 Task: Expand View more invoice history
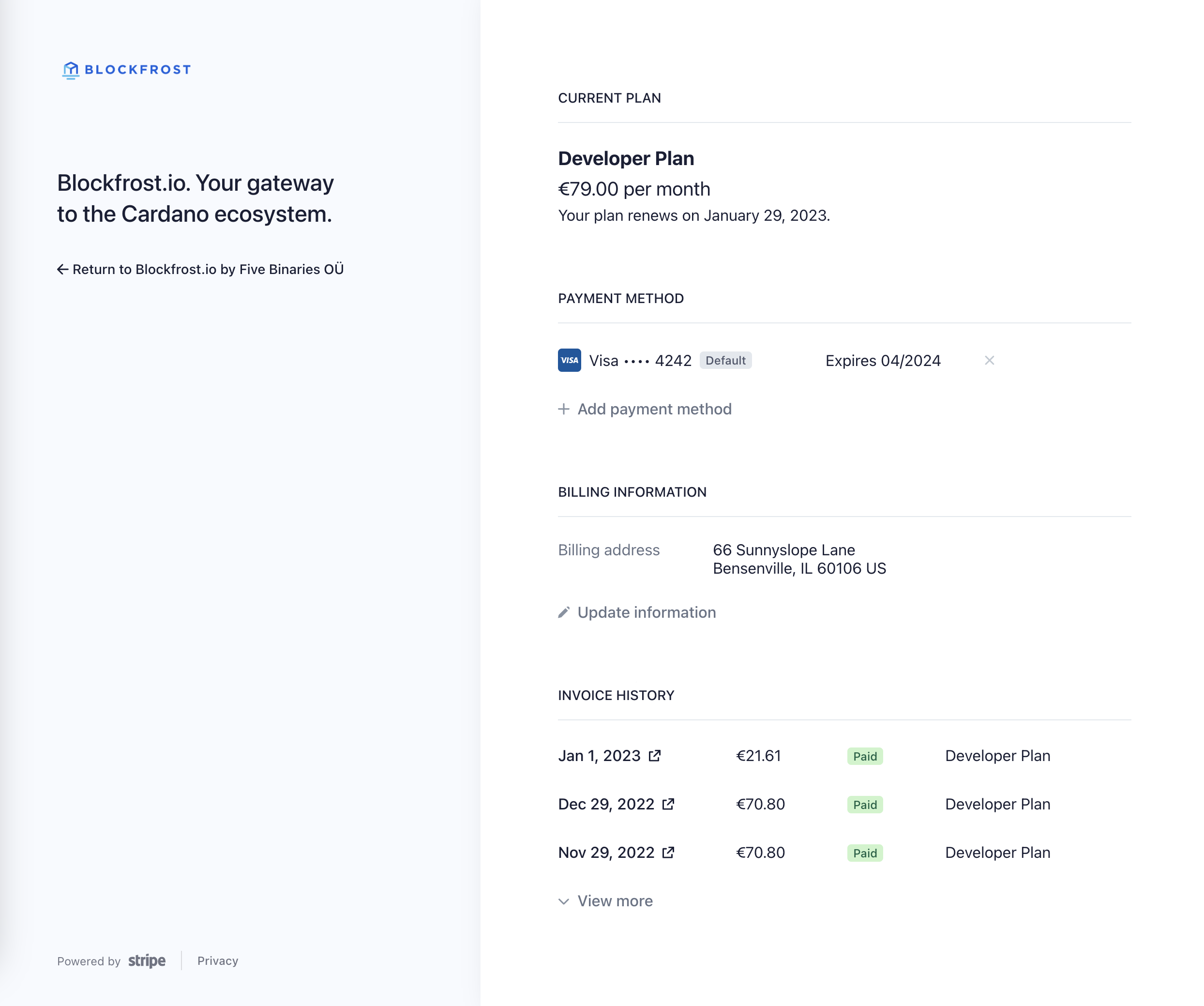click(615, 901)
